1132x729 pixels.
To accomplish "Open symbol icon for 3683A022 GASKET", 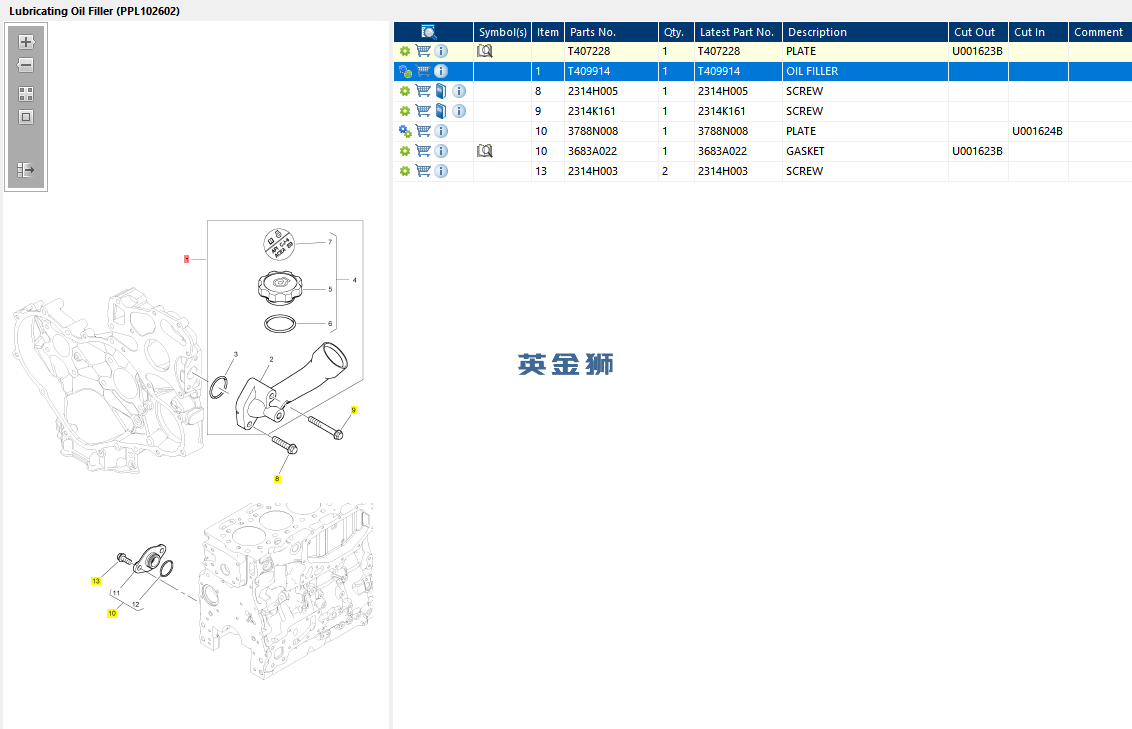I will [x=485, y=151].
